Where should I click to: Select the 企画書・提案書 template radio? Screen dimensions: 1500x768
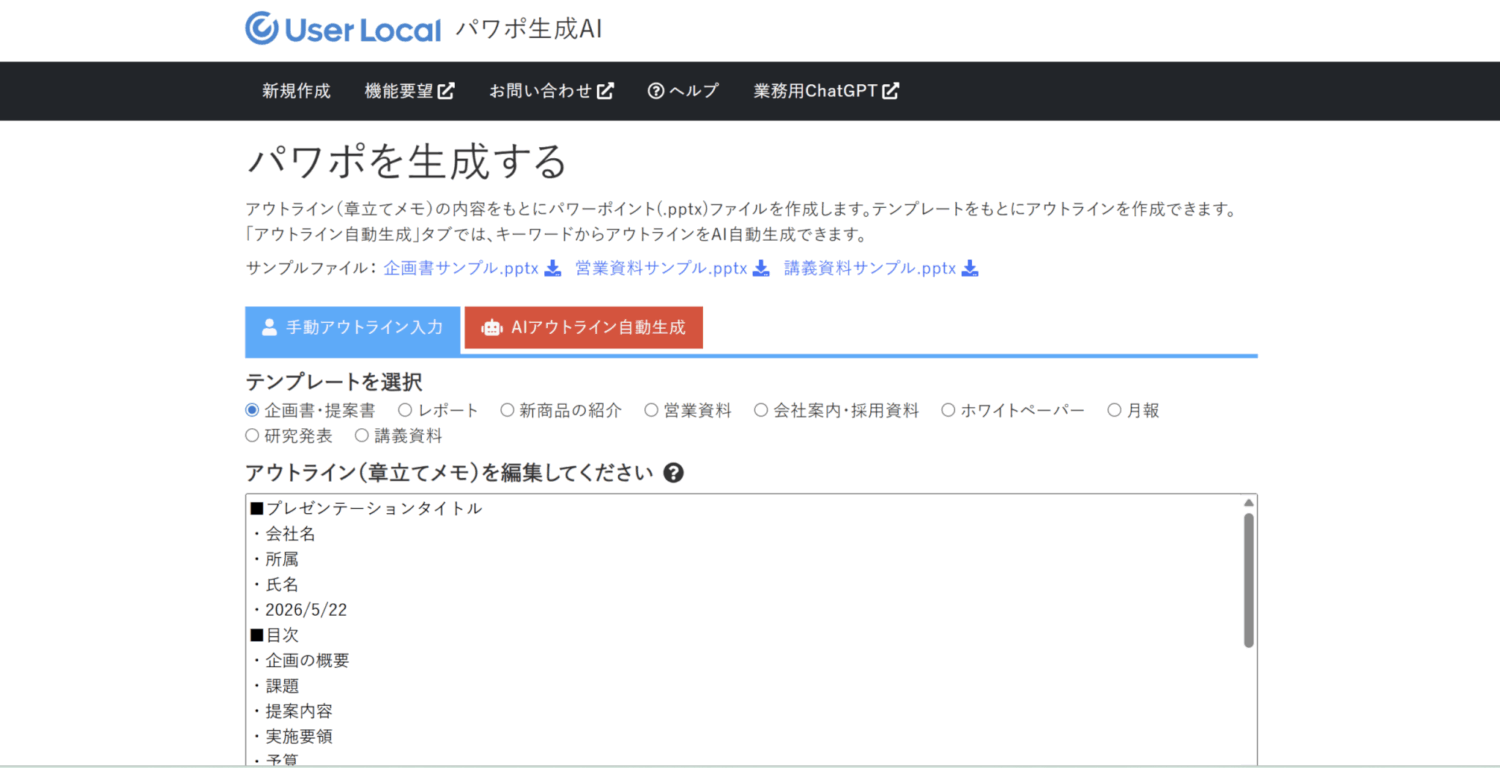point(252,410)
